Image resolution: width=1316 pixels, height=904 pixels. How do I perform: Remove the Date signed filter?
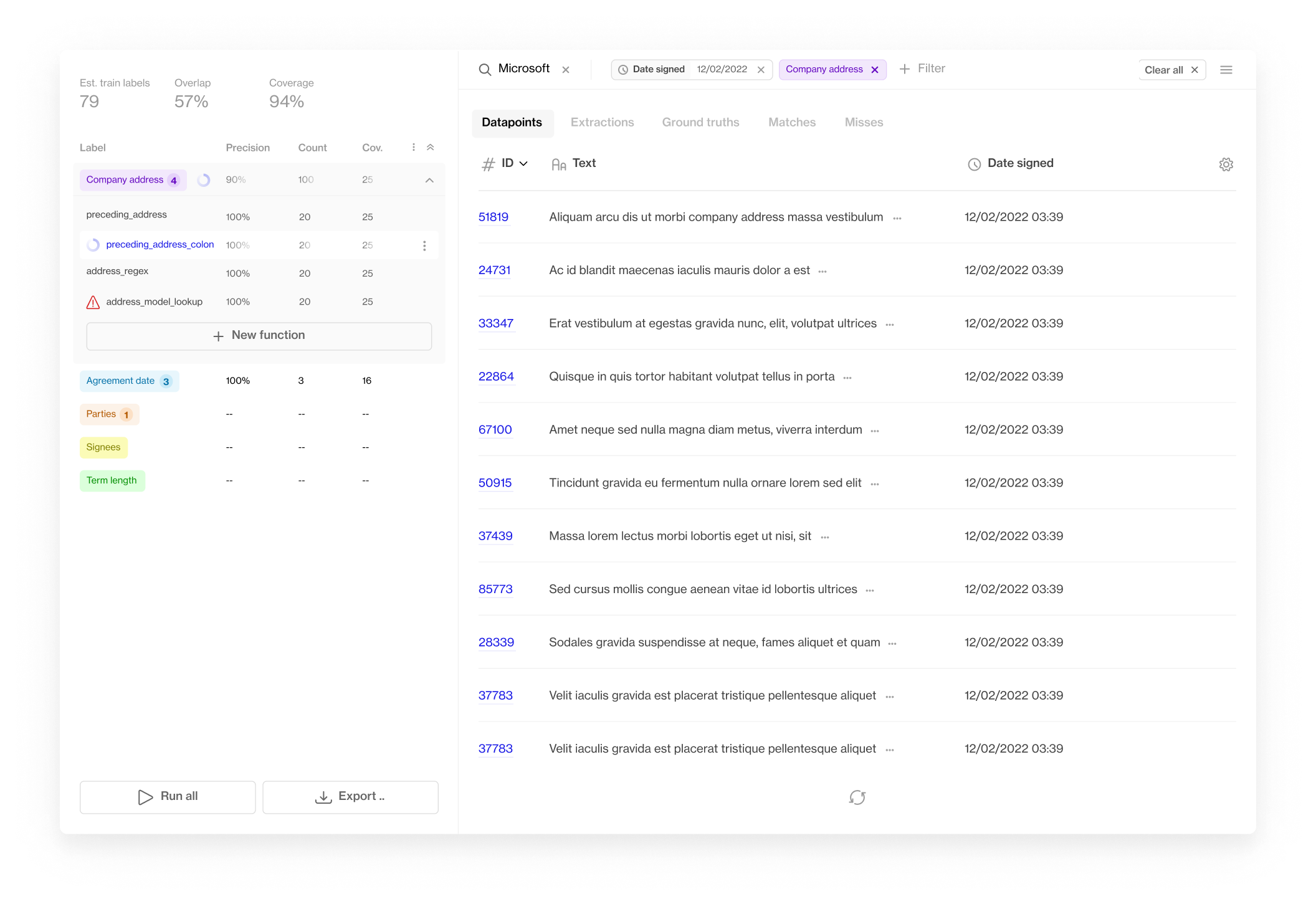761,70
